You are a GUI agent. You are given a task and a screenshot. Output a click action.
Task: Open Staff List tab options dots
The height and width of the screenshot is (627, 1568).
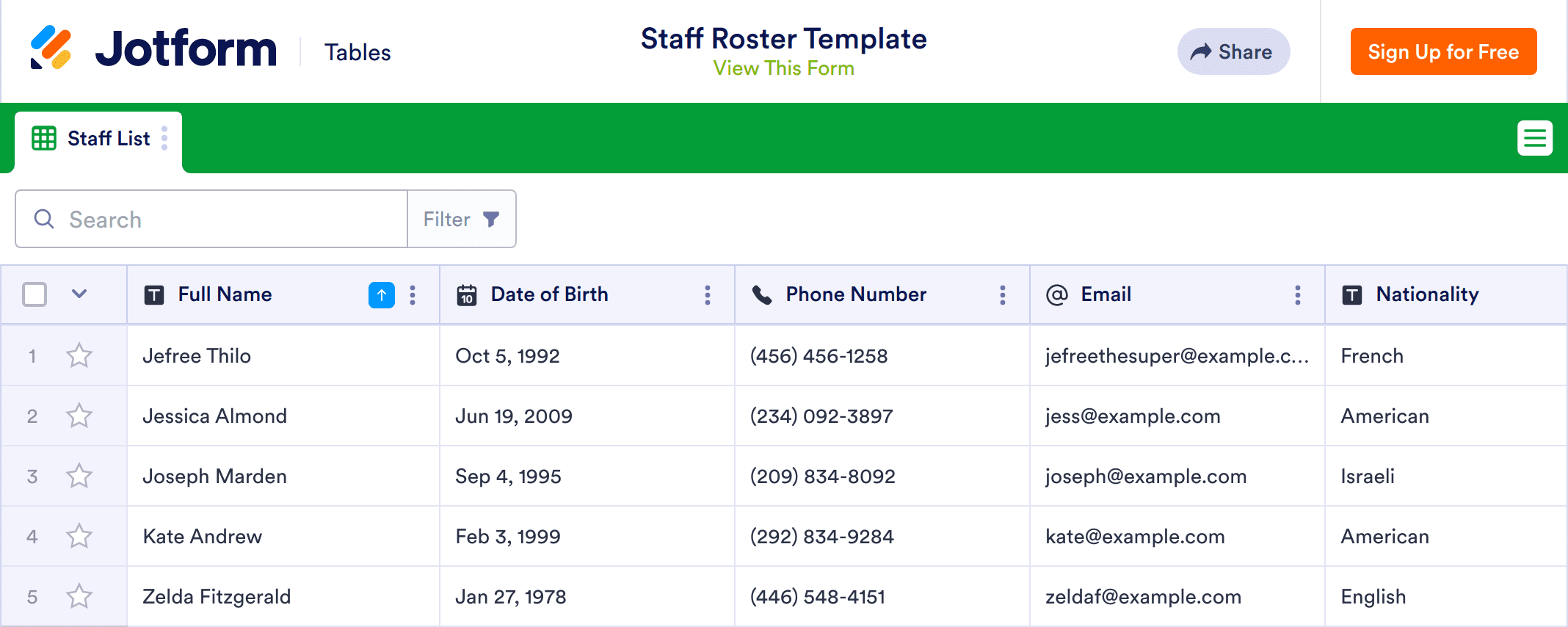tap(164, 138)
